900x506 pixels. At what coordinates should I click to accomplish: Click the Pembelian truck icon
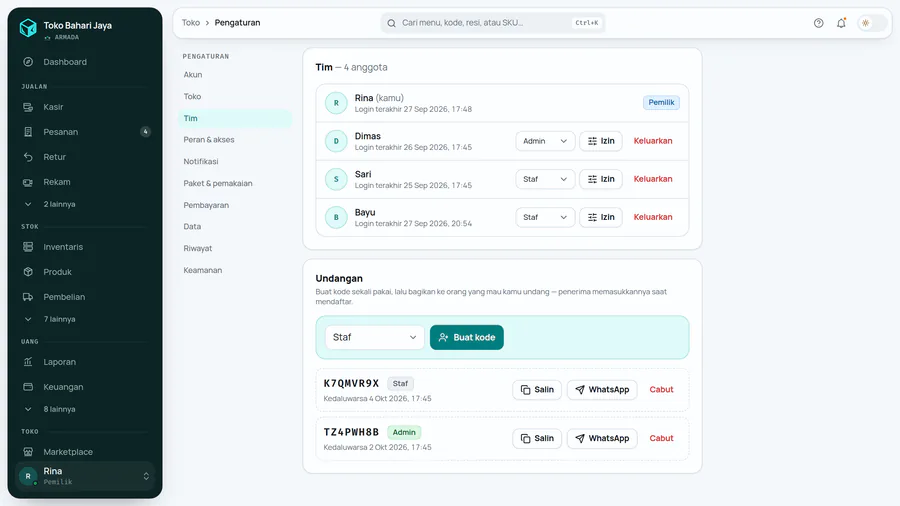coord(28,297)
